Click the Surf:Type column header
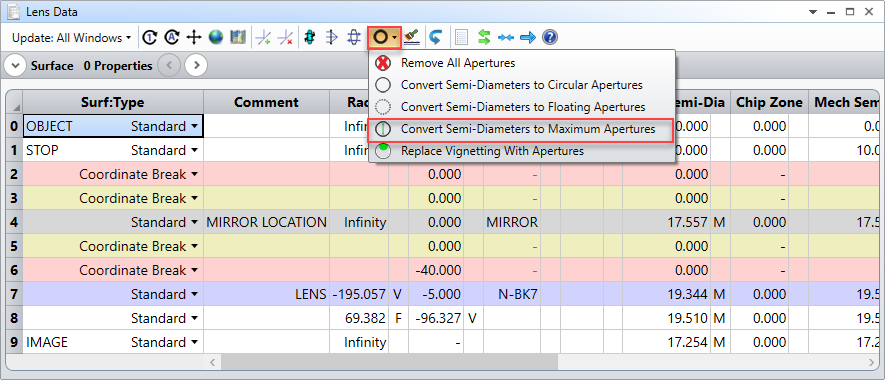This screenshot has height=380, width=885. pos(113,102)
